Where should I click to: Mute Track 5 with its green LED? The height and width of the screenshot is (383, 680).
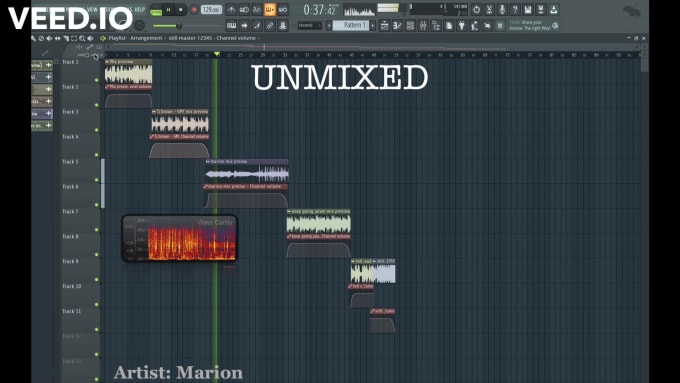tap(97, 180)
